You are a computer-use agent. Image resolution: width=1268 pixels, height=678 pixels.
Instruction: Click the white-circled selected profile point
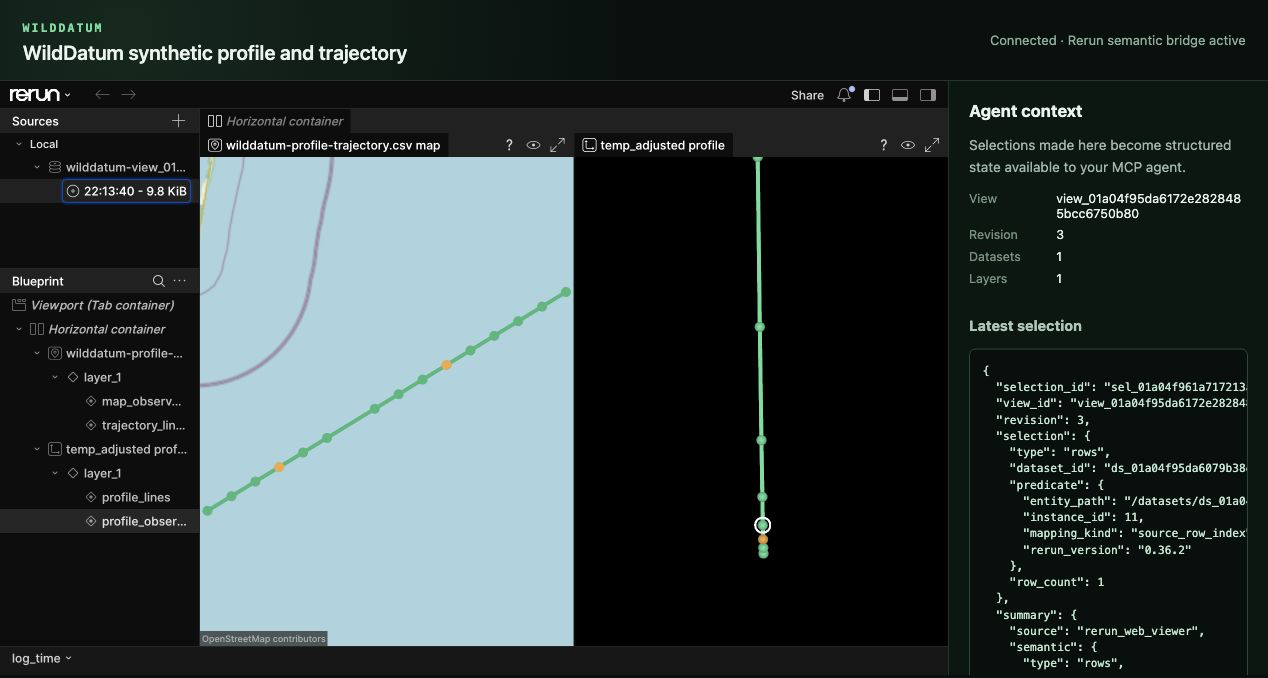763,525
